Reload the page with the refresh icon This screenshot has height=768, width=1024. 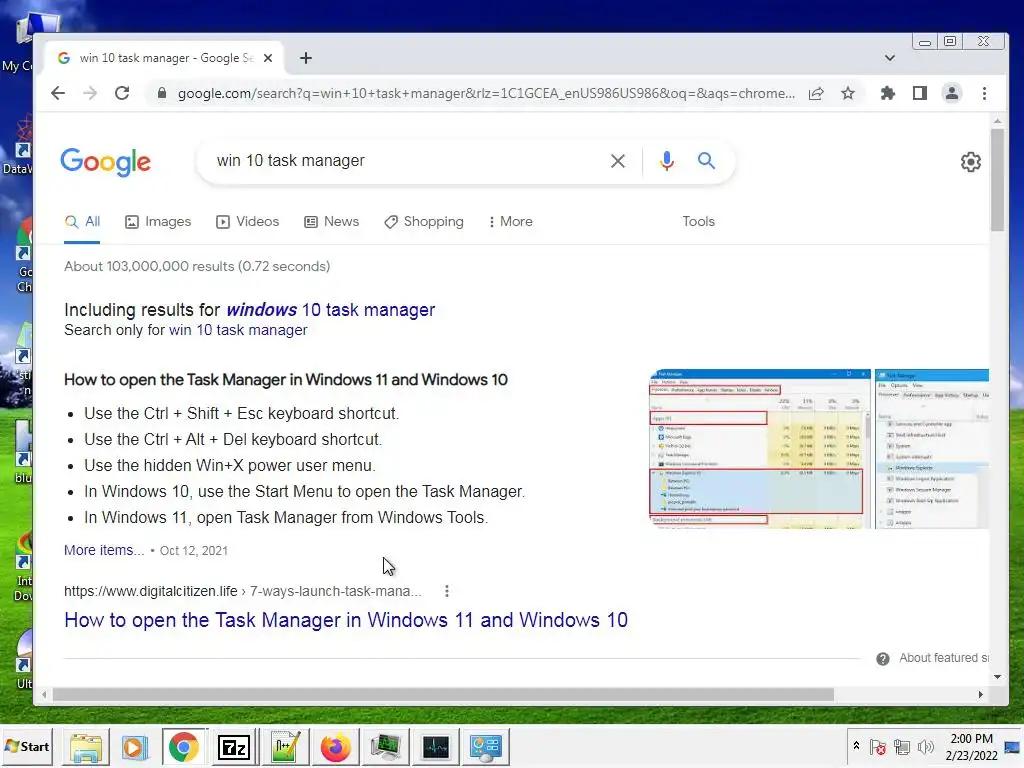[122, 93]
